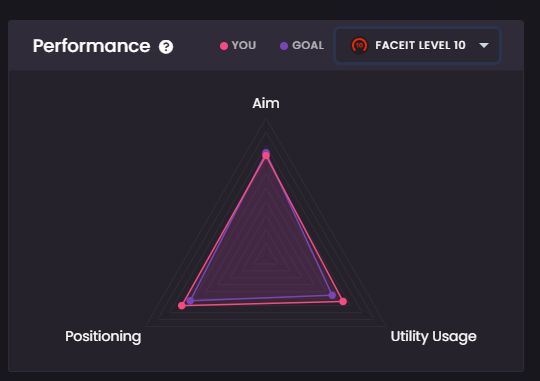Toggle the GOAL legend entry
This screenshot has height=381, width=540.
tap(302, 45)
